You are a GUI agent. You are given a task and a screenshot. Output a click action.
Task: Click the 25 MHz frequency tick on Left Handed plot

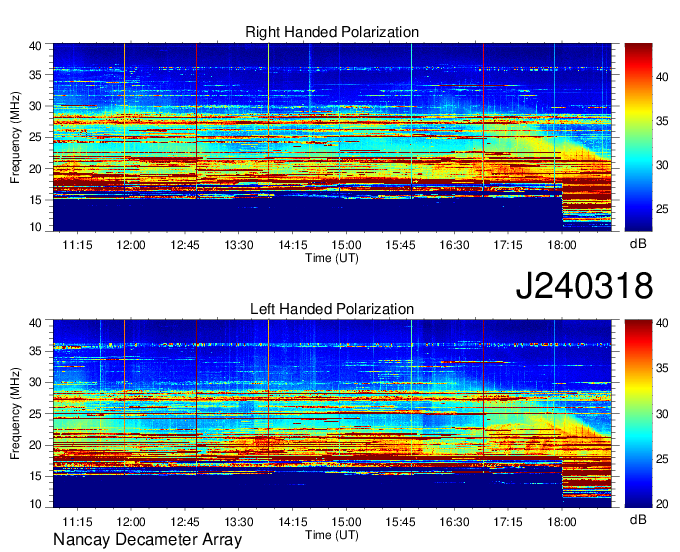tap(35, 414)
